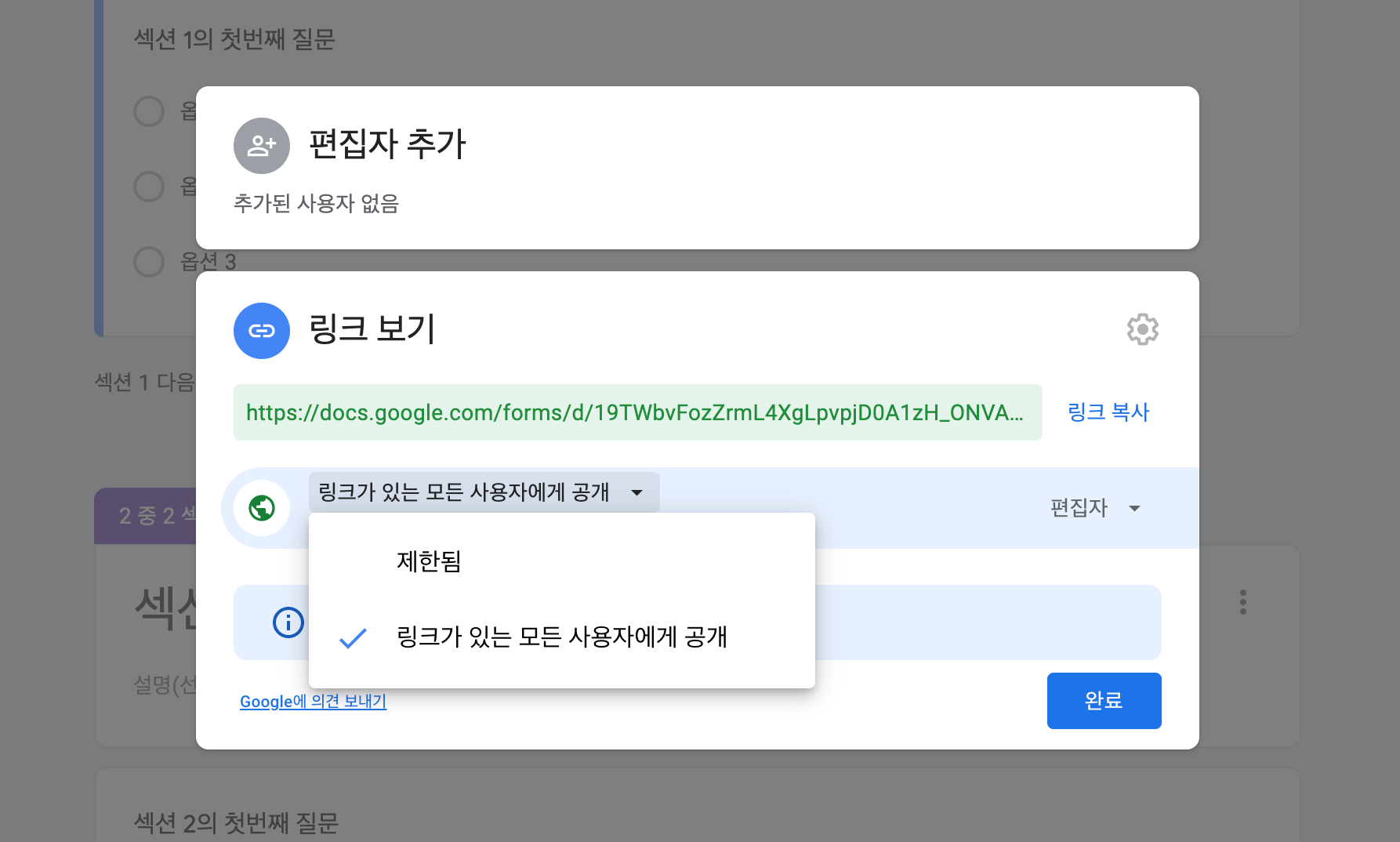Screen dimensions: 1400x842
Task: Click the info circle icon
Action: coord(288,622)
